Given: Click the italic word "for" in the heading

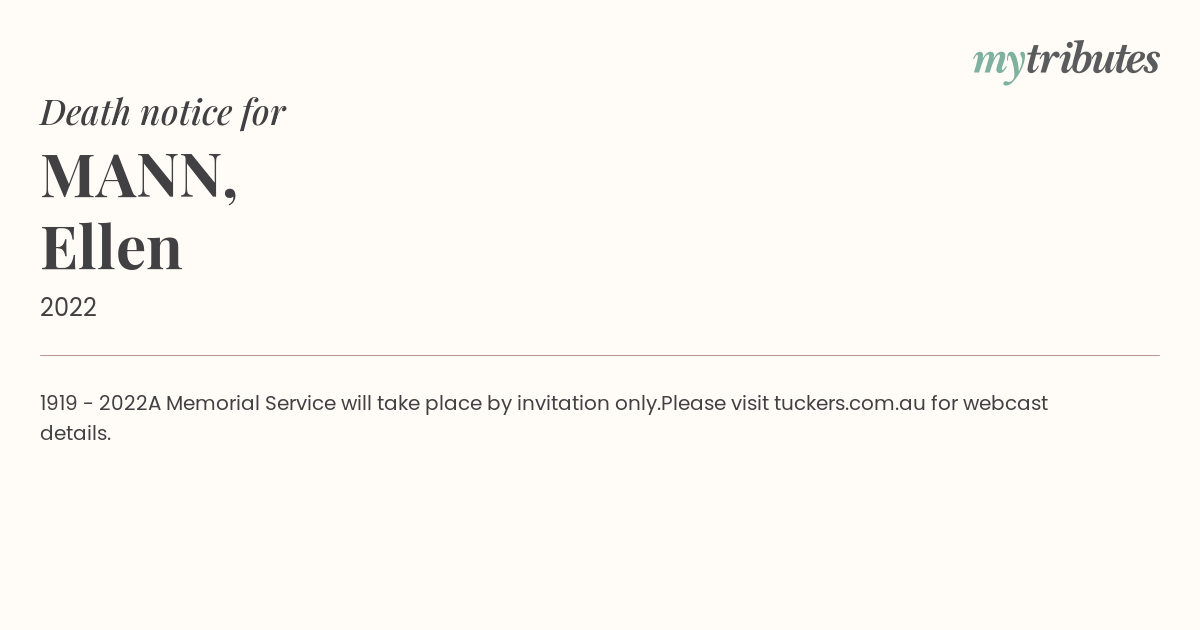Looking at the screenshot, I should 263,113.
